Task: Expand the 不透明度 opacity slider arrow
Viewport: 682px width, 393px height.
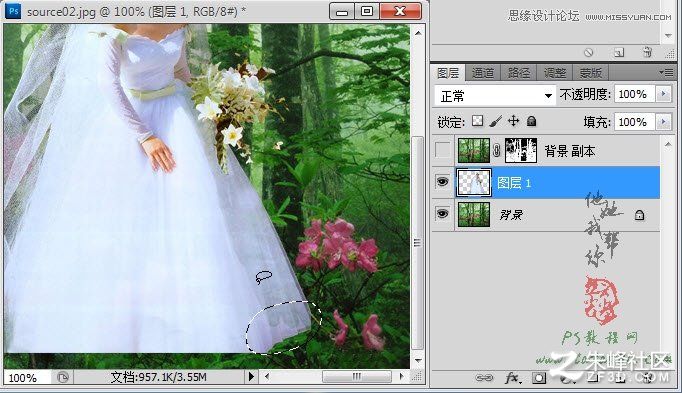Action: (663, 94)
